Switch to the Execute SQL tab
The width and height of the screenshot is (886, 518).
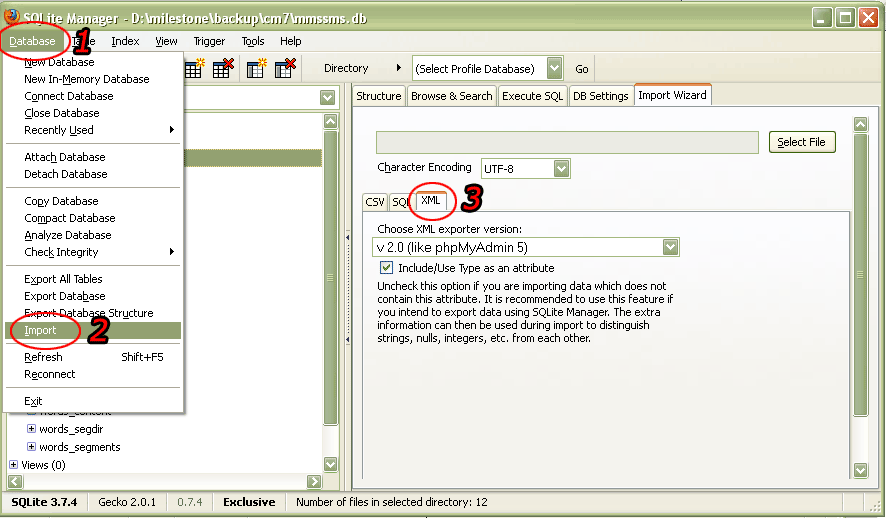point(532,96)
